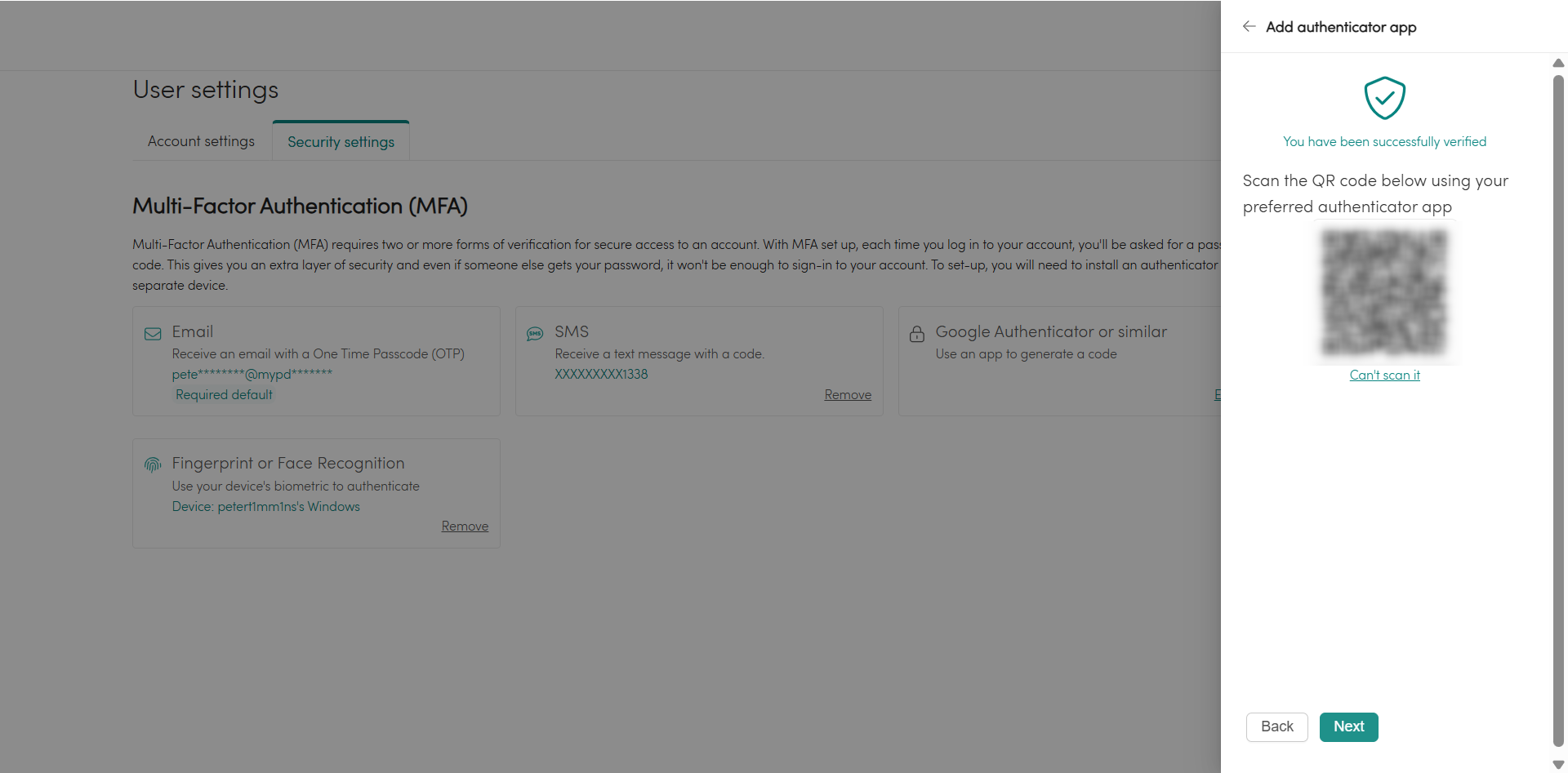Click 'Use an app to generate a code' text
Screen dimensions: 1568x773
click(x=1026, y=353)
